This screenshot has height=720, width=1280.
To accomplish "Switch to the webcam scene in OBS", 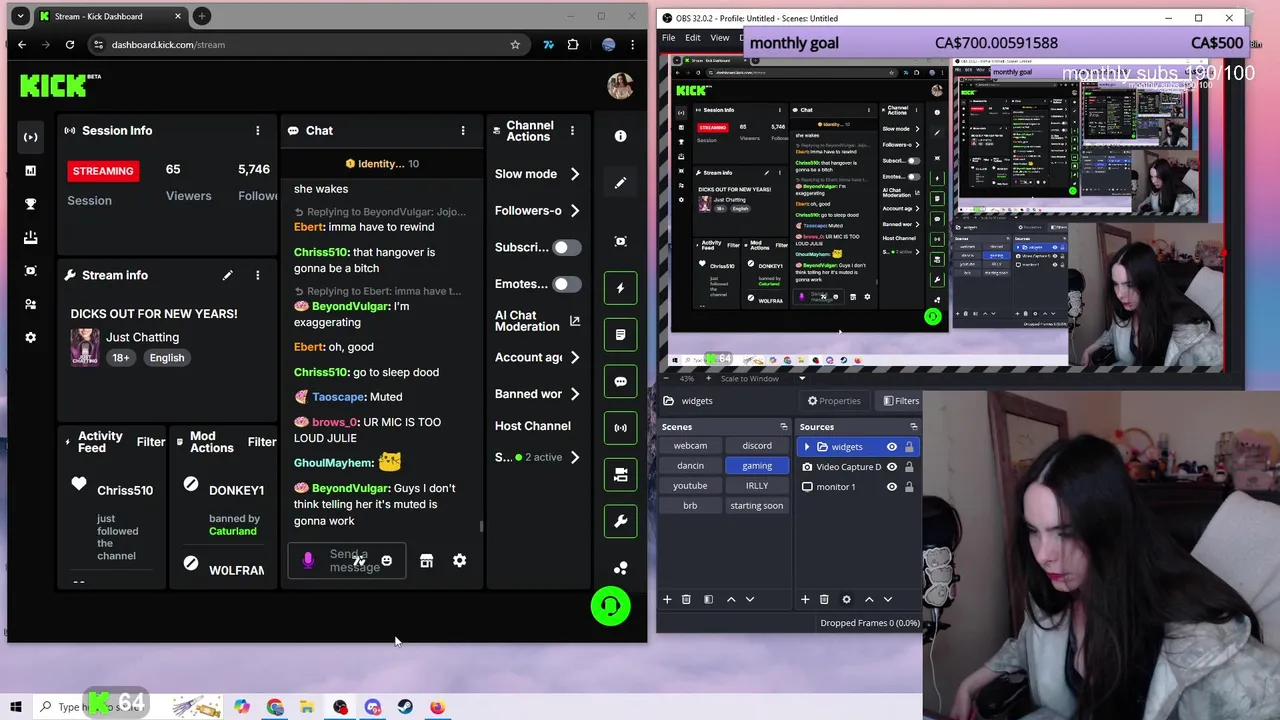I will pyautogui.click(x=690, y=446).
